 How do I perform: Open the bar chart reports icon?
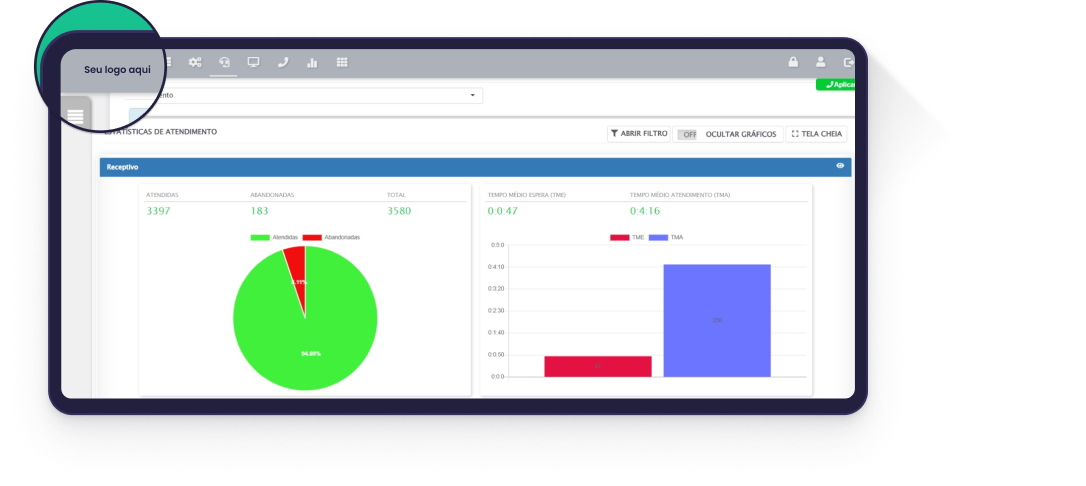312,62
